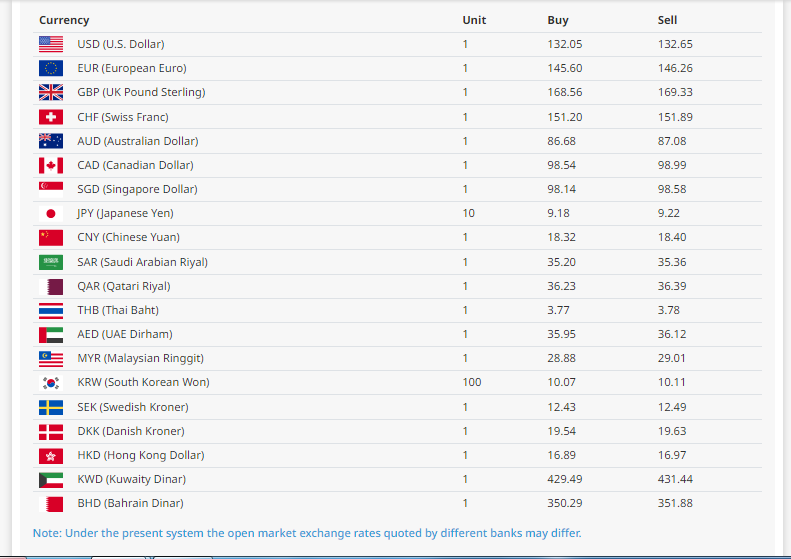Click the Sell column header
The height and width of the screenshot is (559, 791).
pyautogui.click(x=667, y=20)
